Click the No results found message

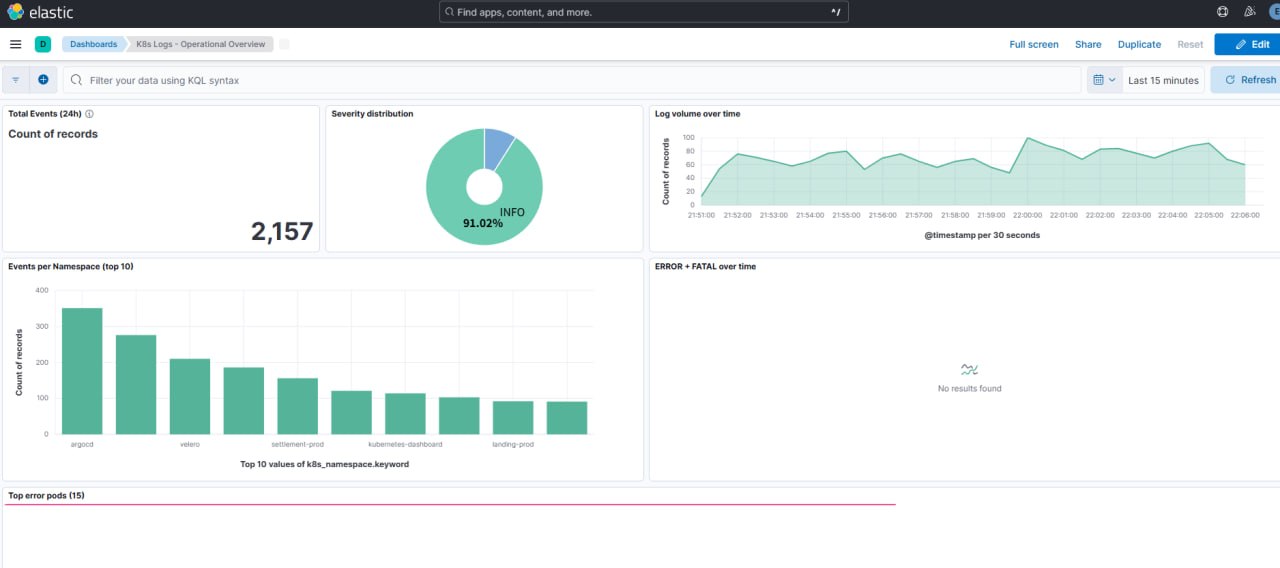pos(969,388)
